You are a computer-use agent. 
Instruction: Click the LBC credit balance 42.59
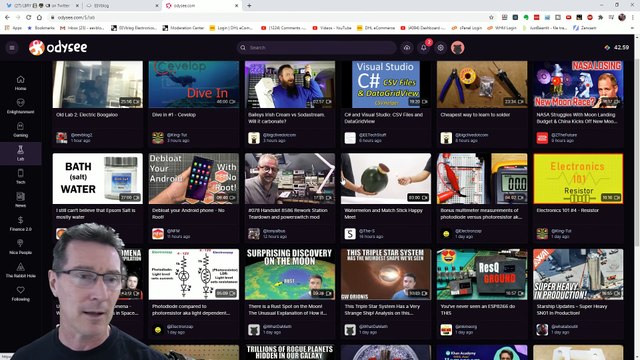(x=617, y=47)
